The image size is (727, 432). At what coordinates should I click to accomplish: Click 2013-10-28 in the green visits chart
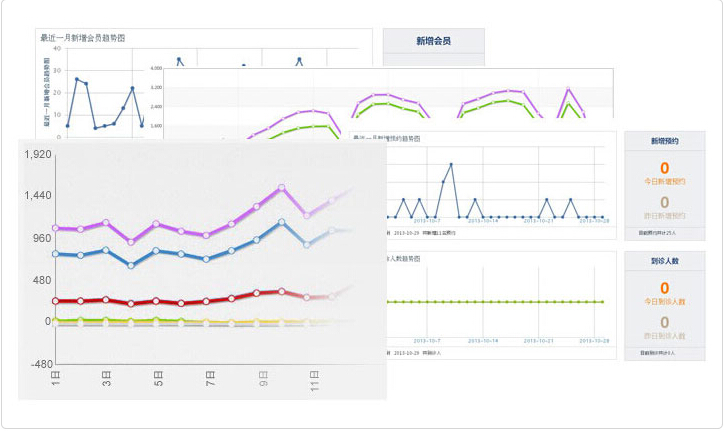[594, 341]
